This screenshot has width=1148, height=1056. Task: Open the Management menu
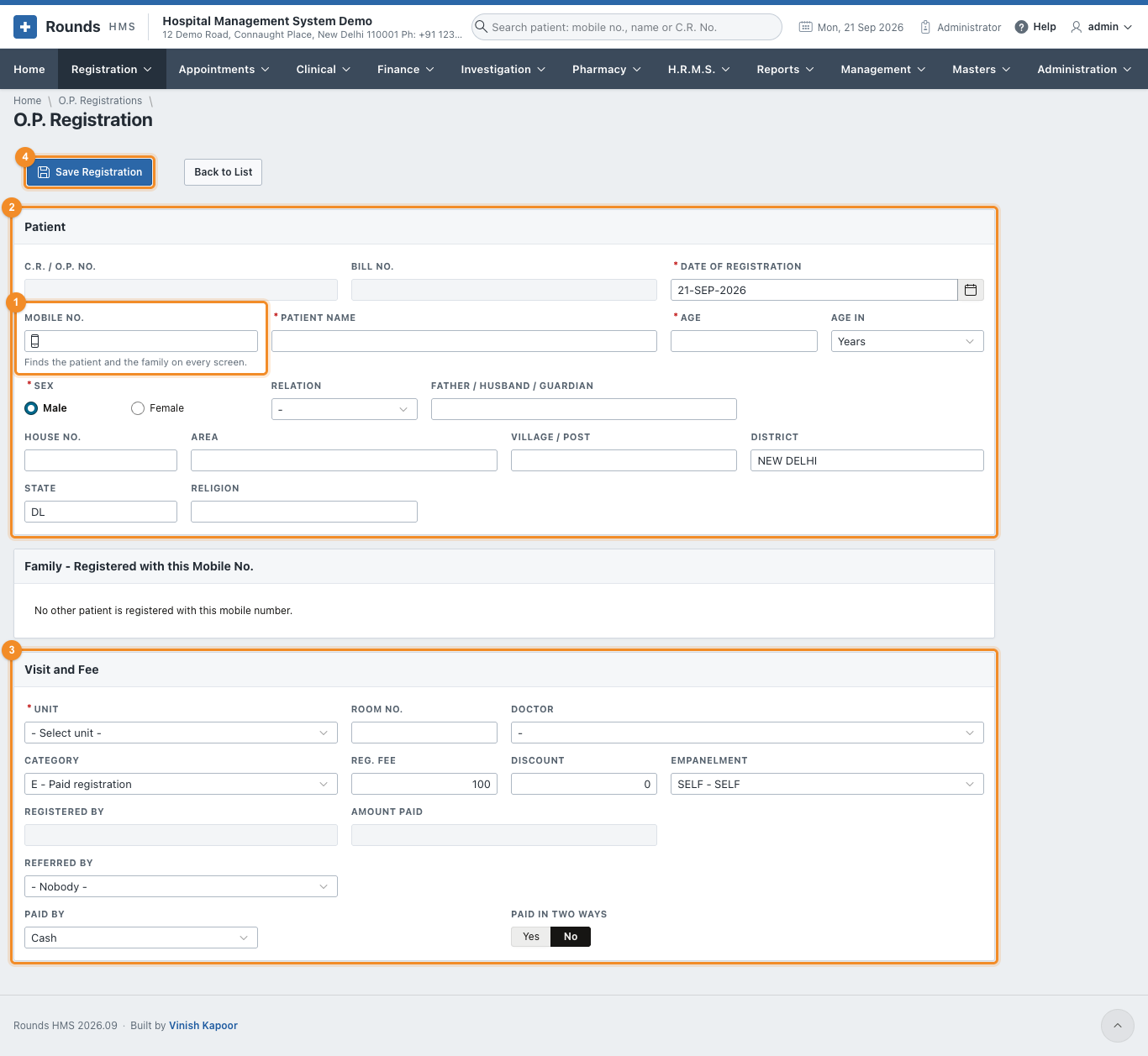tap(883, 69)
